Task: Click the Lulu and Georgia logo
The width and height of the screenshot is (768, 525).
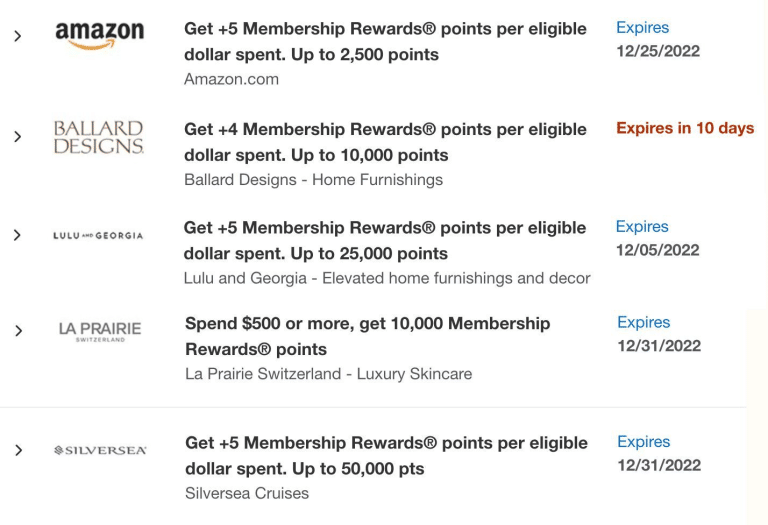Action: [98, 236]
